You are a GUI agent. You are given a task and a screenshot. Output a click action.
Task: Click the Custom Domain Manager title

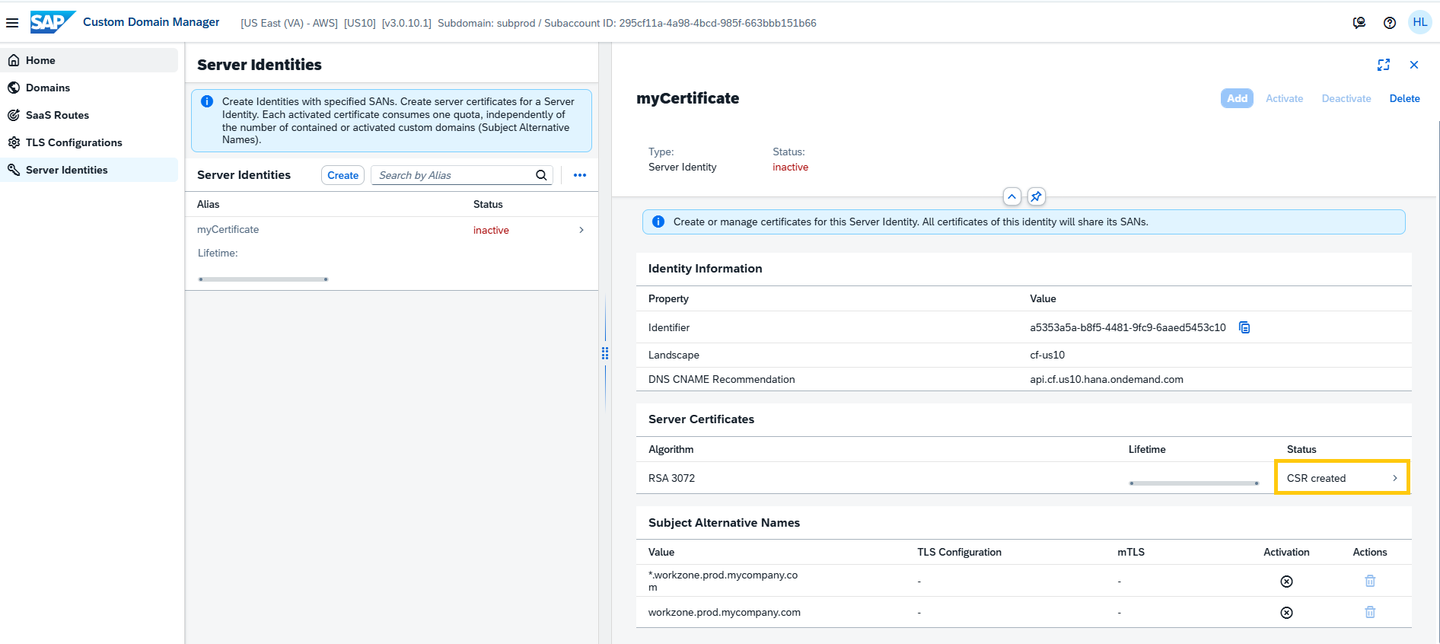[x=151, y=22]
